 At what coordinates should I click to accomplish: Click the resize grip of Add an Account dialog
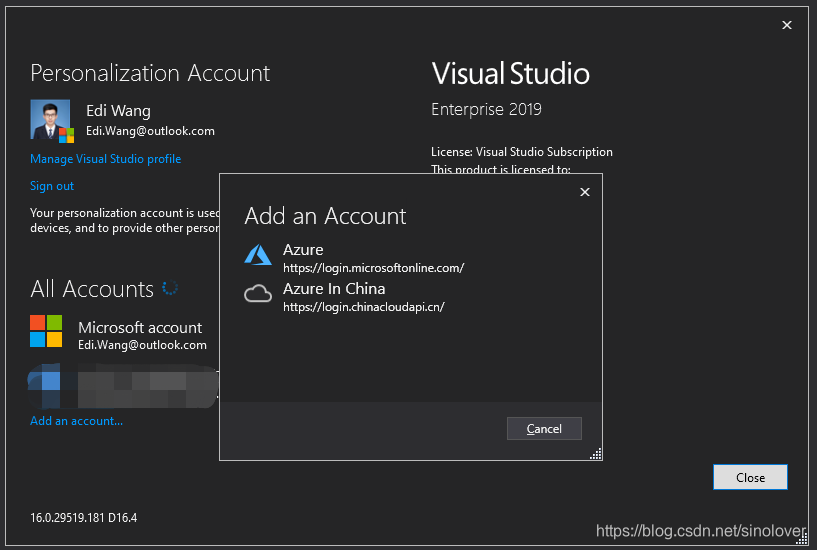tap(596, 454)
